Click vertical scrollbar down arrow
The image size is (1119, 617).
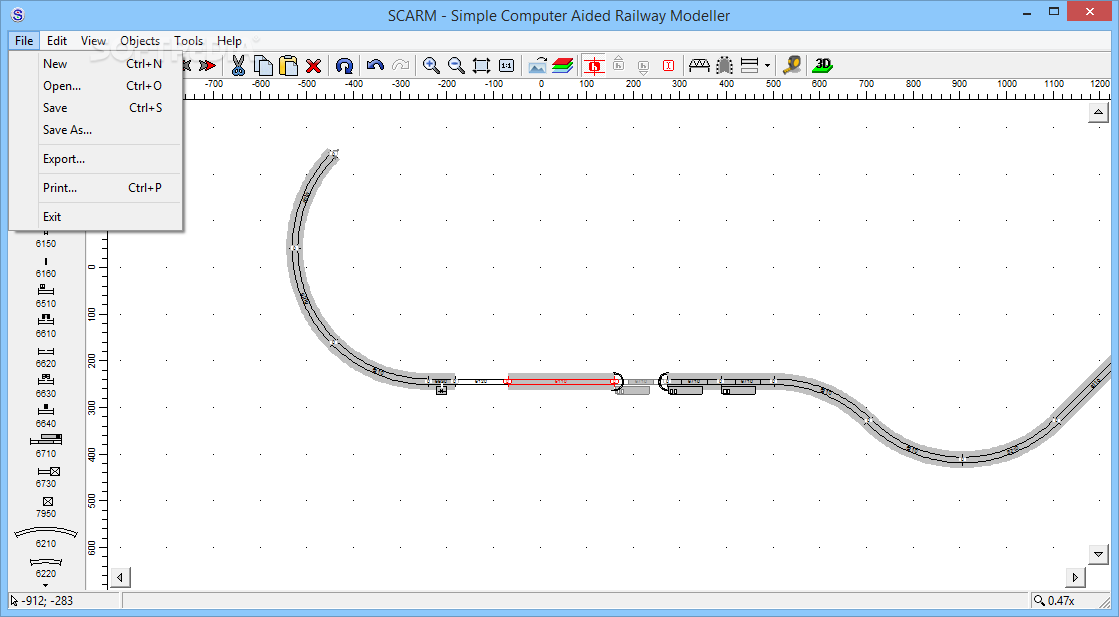1098,554
